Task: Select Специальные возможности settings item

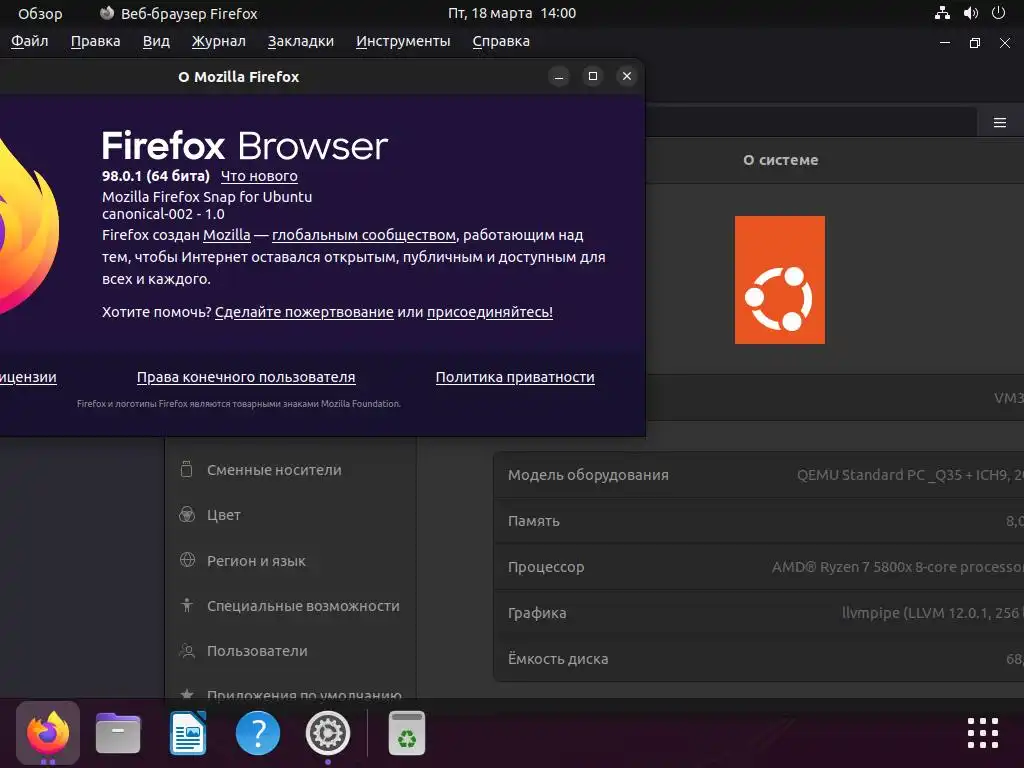Action: [x=291, y=605]
